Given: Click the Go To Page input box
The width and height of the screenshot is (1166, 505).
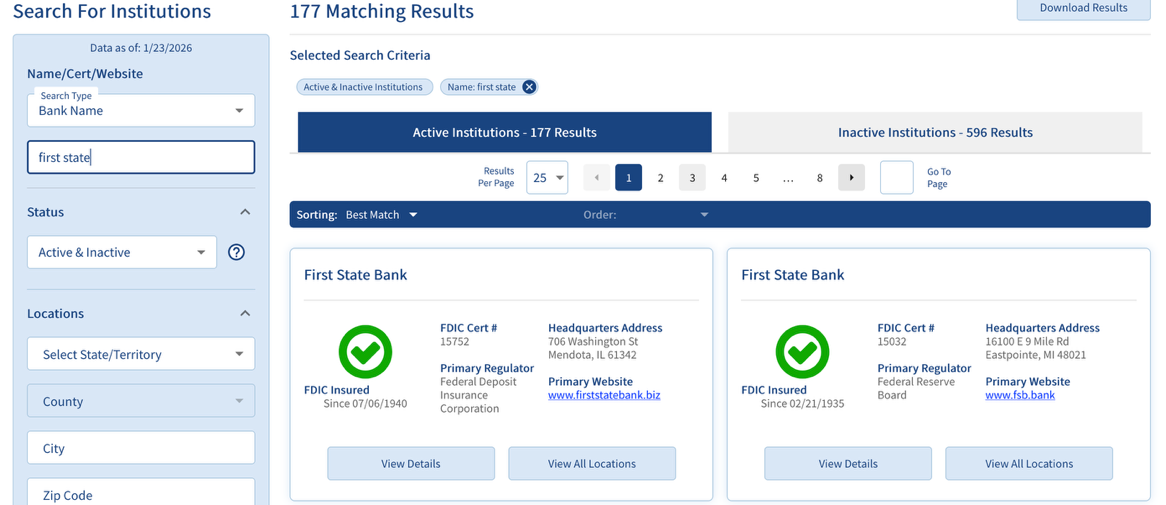Looking at the screenshot, I should point(896,178).
